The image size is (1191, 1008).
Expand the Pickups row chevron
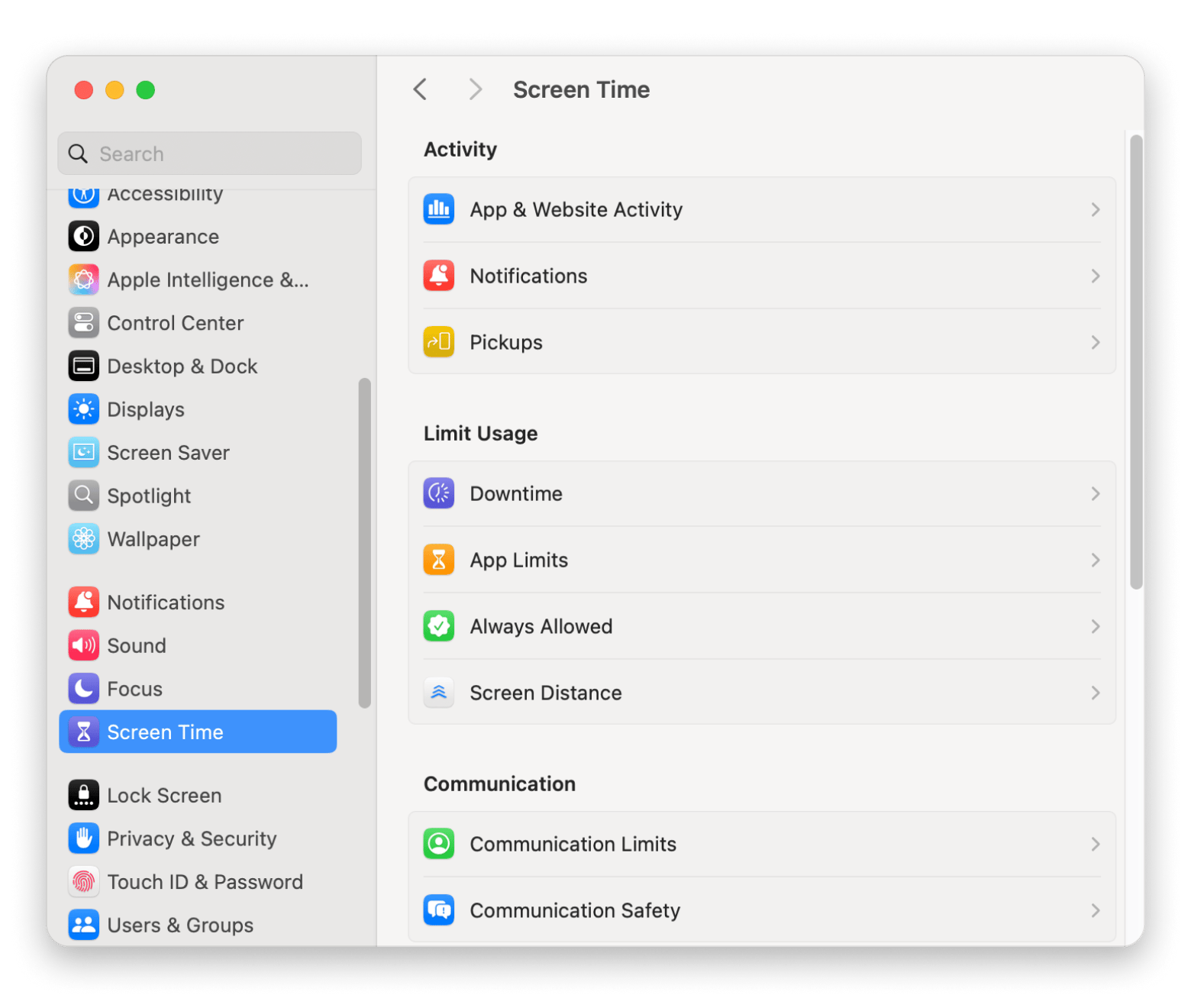pos(1096,342)
